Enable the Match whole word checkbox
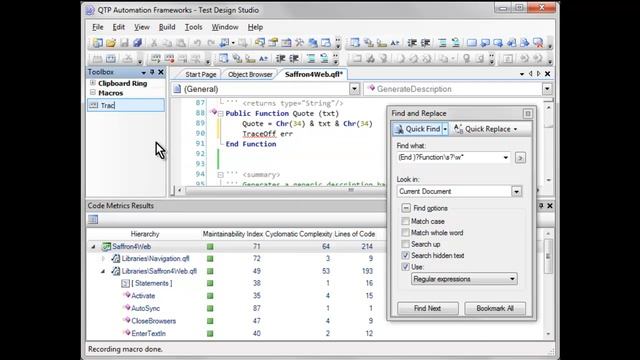Screen dimensions: 640x360 (405, 233)
